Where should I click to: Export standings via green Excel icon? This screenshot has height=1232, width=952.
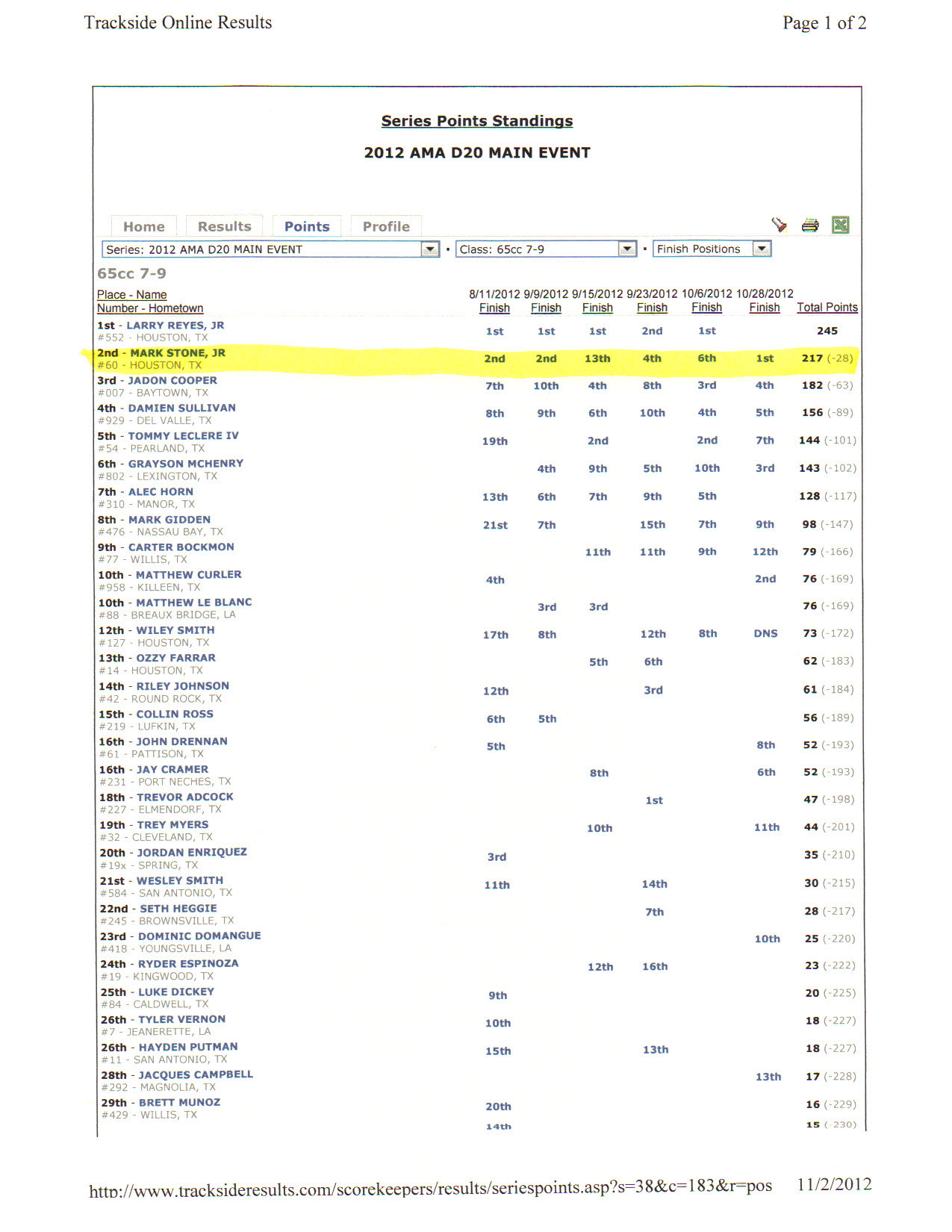click(841, 225)
